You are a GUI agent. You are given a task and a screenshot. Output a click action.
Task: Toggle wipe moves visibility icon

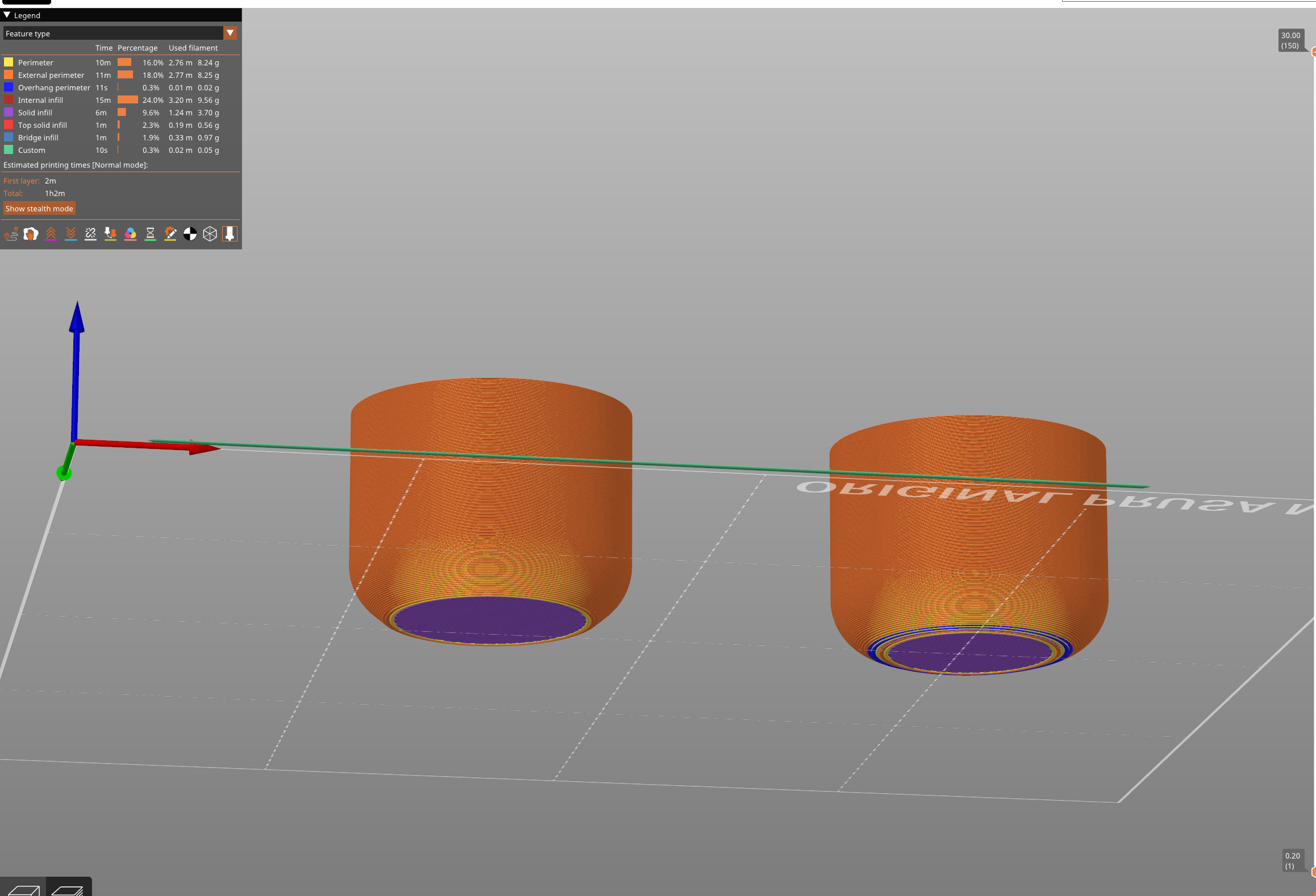point(31,234)
